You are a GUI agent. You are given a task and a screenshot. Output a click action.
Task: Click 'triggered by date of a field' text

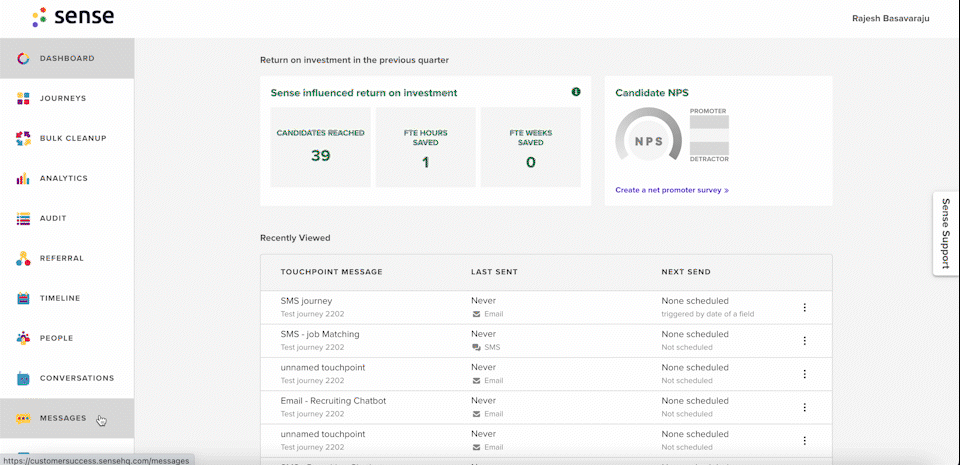tap(708, 314)
